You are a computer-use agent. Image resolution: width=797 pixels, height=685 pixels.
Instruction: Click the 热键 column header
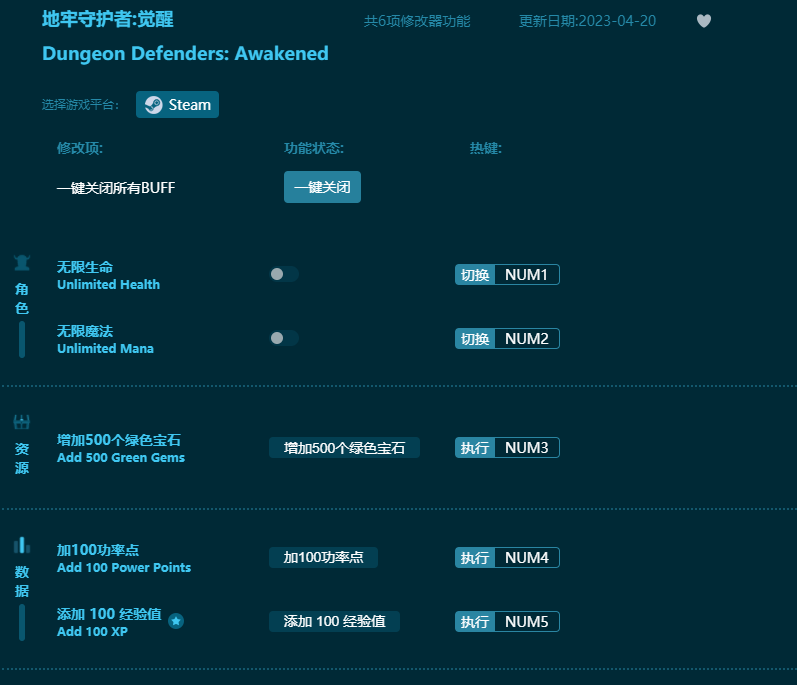pos(485,148)
